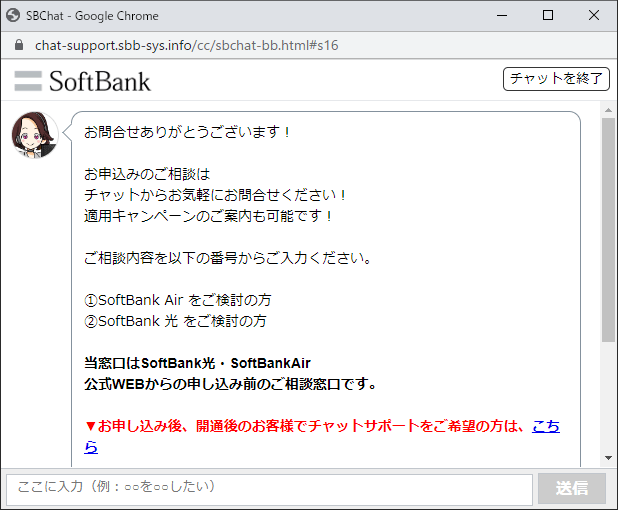Click text お申込みのご相談は

(147, 174)
